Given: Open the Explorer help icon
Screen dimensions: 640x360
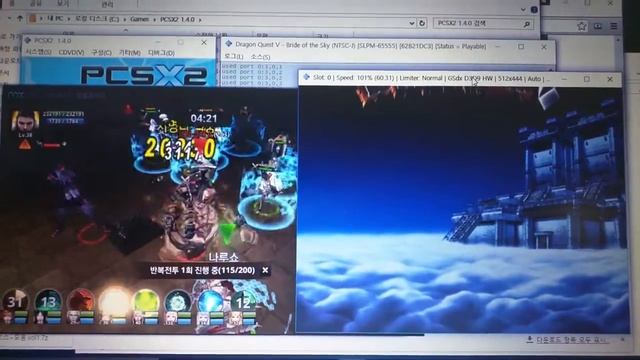Looking at the screenshot, I should (534, 9).
